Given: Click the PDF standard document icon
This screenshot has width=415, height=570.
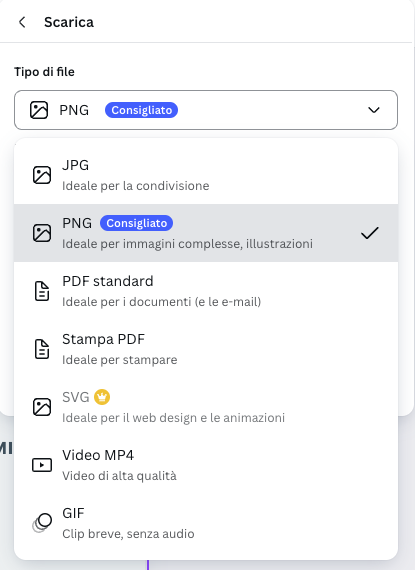Looking at the screenshot, I should coord(42,291).
